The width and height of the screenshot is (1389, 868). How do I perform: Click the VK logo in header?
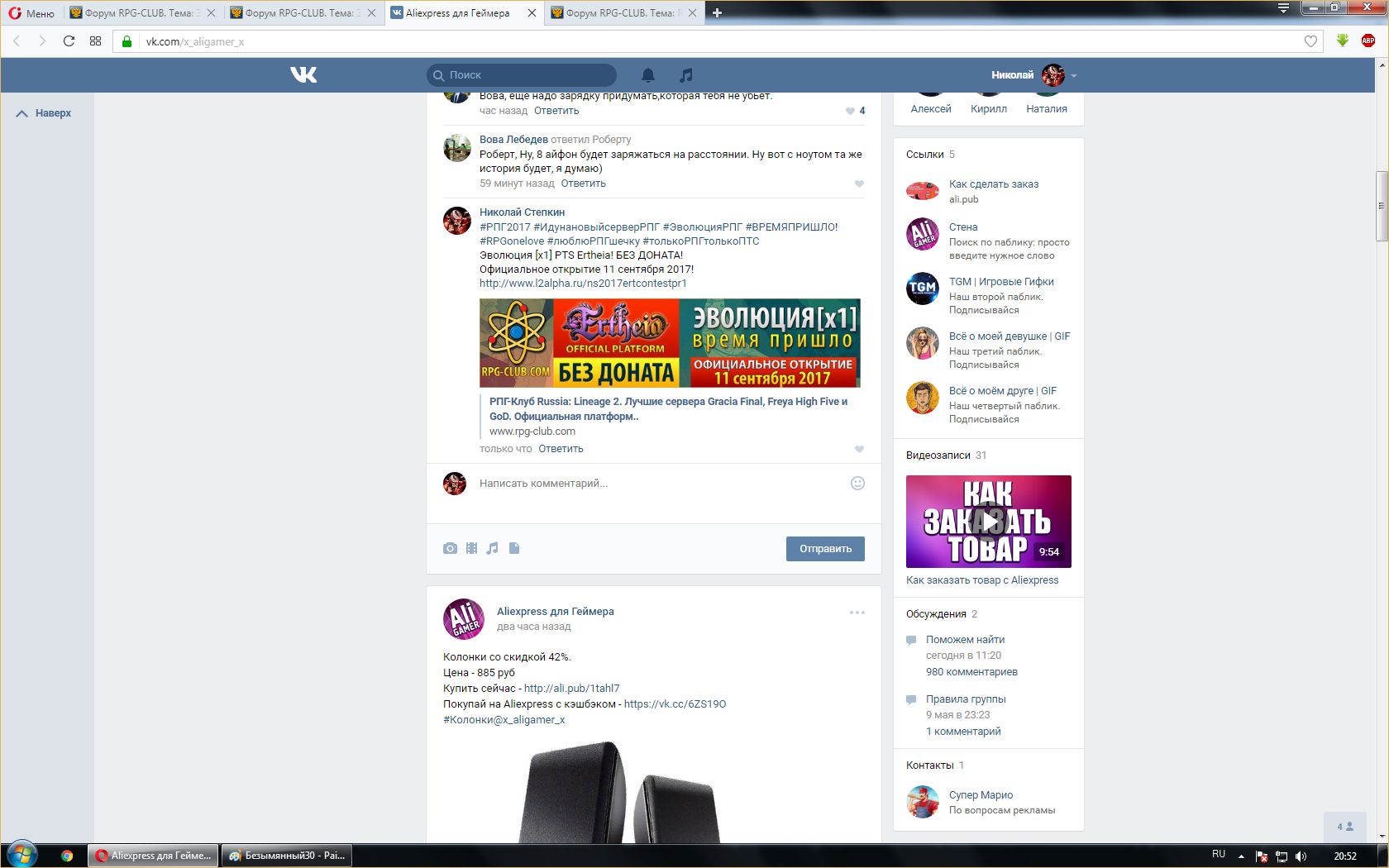tap(303, 75)
